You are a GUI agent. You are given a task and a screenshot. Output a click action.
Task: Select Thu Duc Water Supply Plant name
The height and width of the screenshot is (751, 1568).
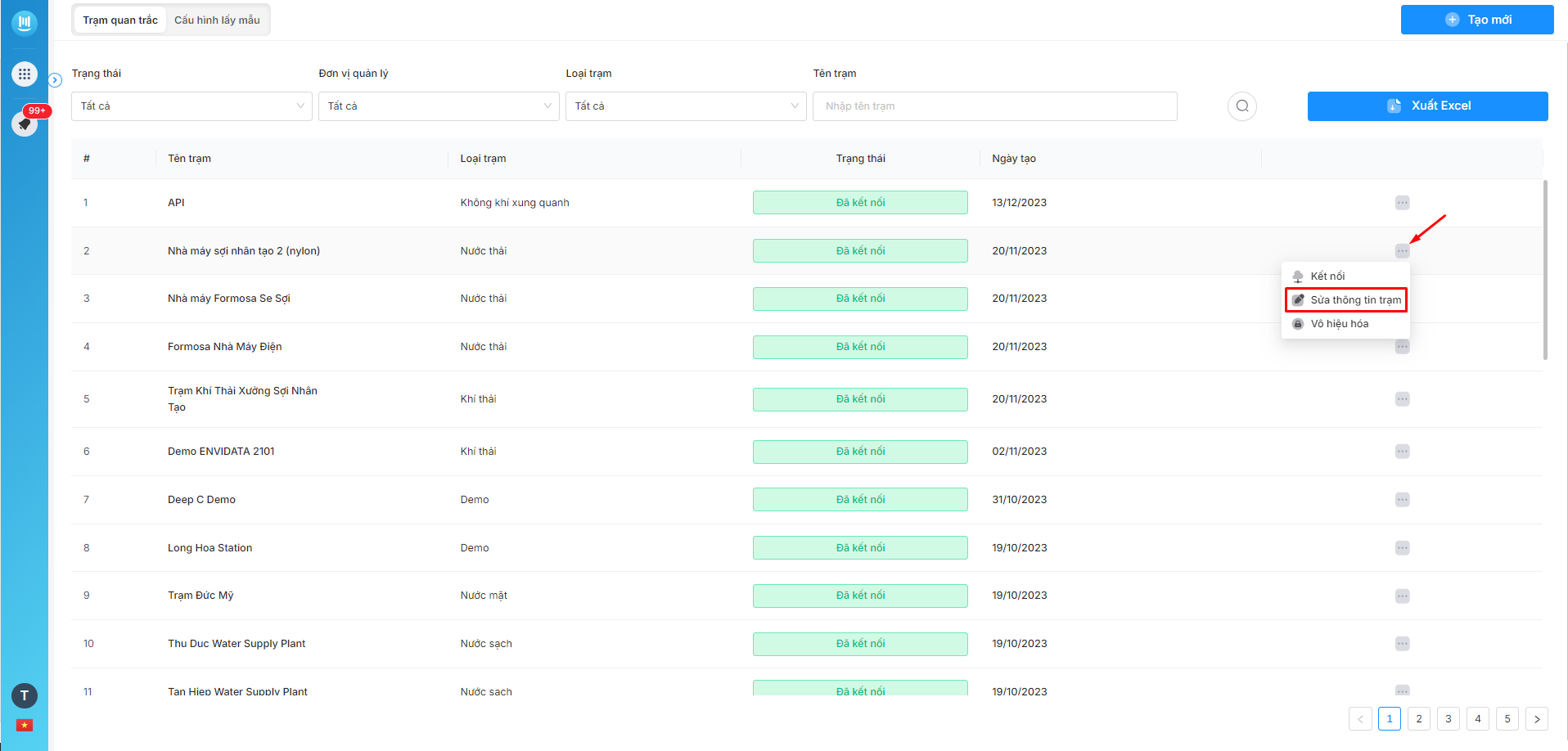[237, 644]
